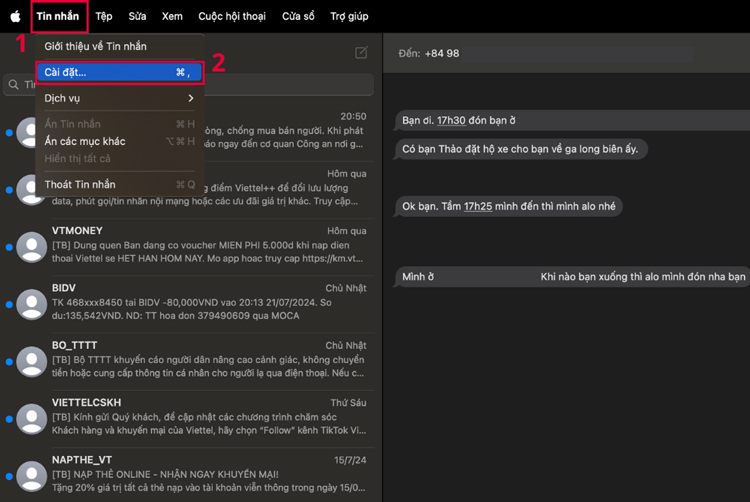This screenshot has height=502, width=750.
Task: Click the BO_TTTT contact avatar
Action: (x=32, y=362)
